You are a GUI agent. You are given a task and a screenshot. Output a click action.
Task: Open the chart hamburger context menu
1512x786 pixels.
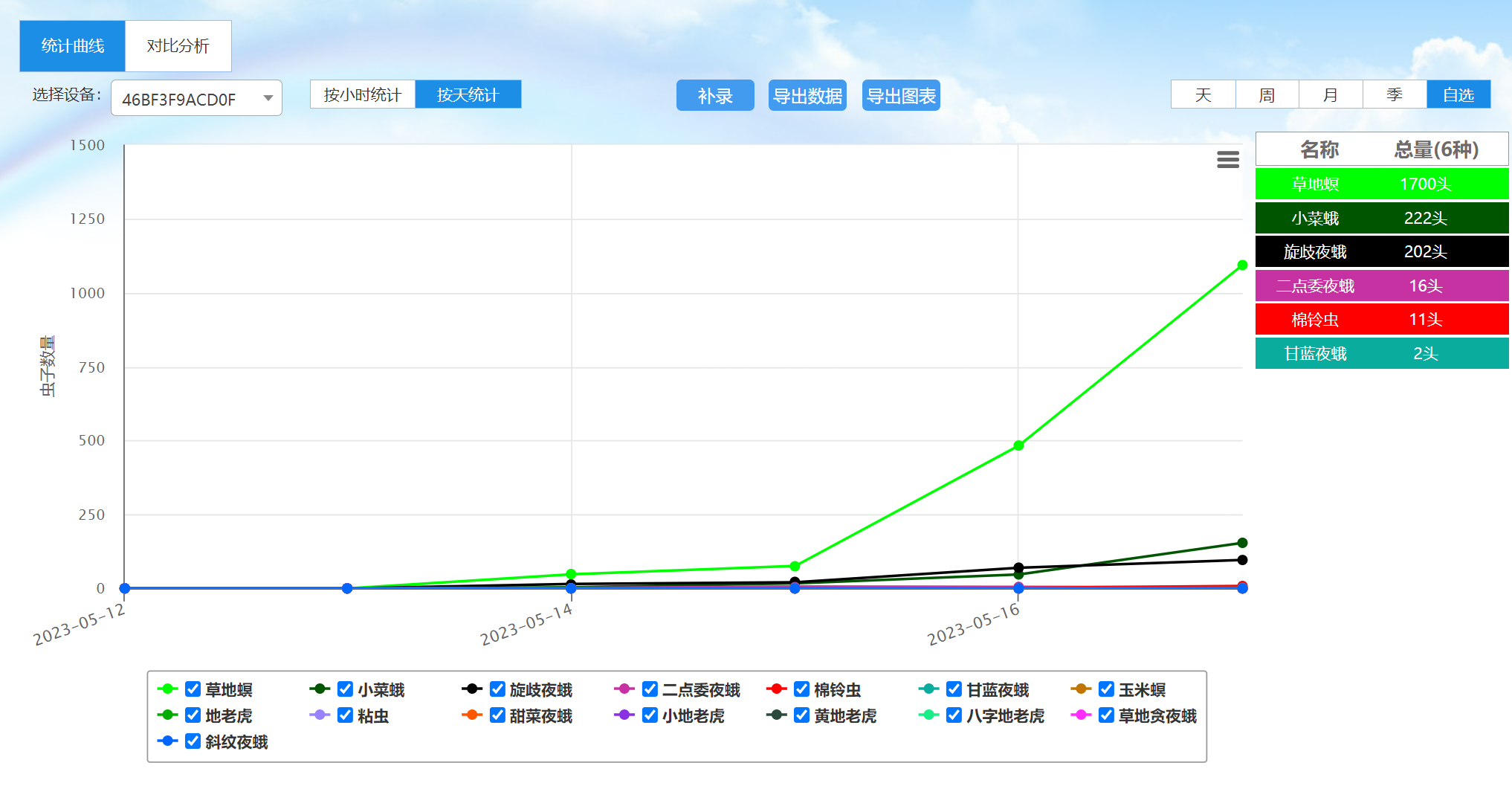[1227, 159]
